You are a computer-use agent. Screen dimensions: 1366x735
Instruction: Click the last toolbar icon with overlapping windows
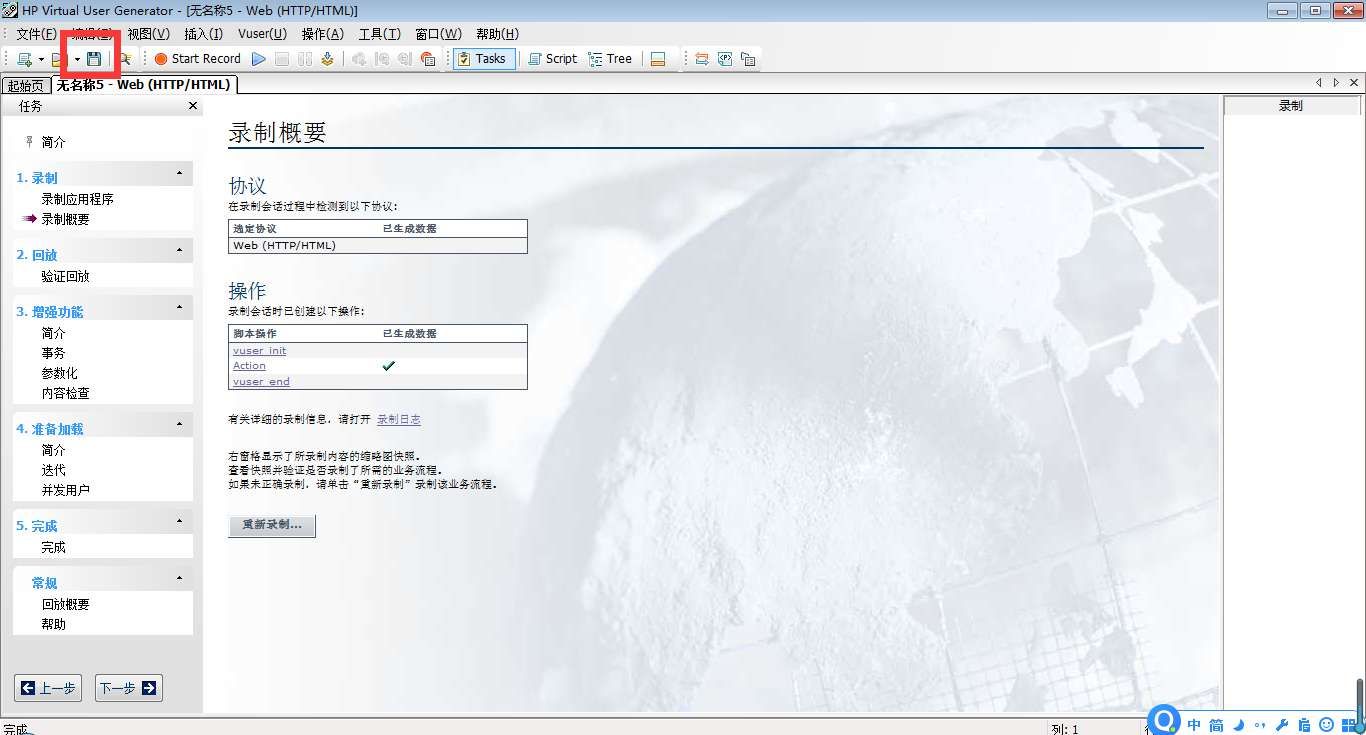tap(748, 59)
